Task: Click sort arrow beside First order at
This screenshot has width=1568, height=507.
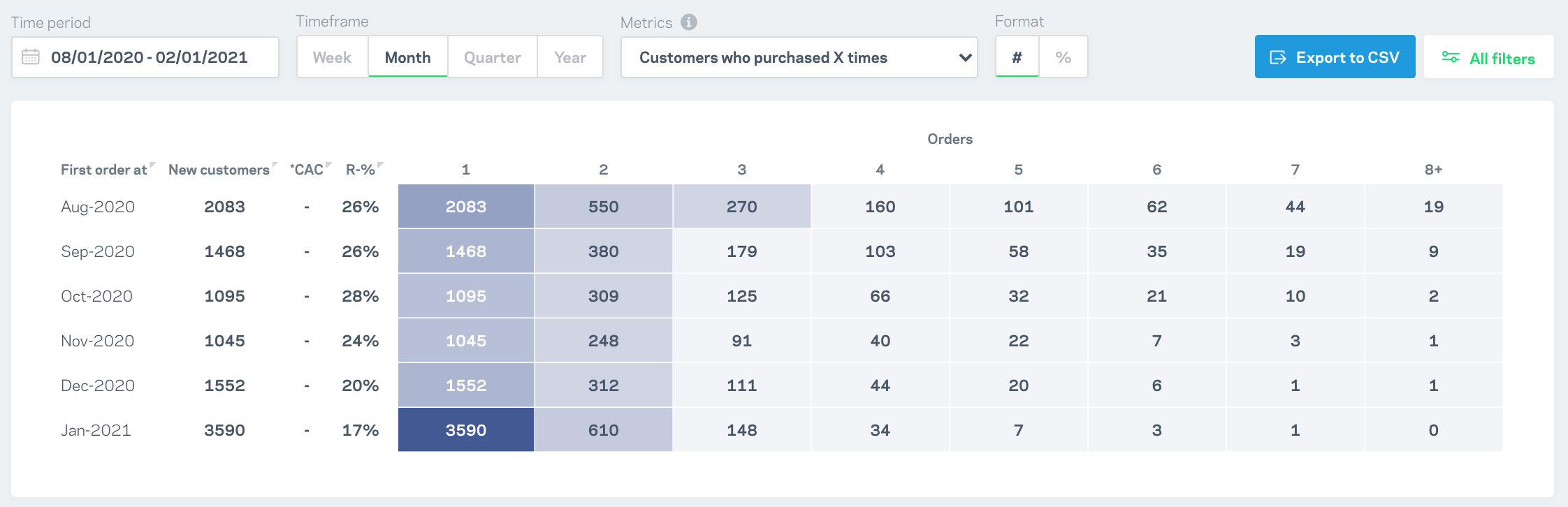Action: (152, 166)
